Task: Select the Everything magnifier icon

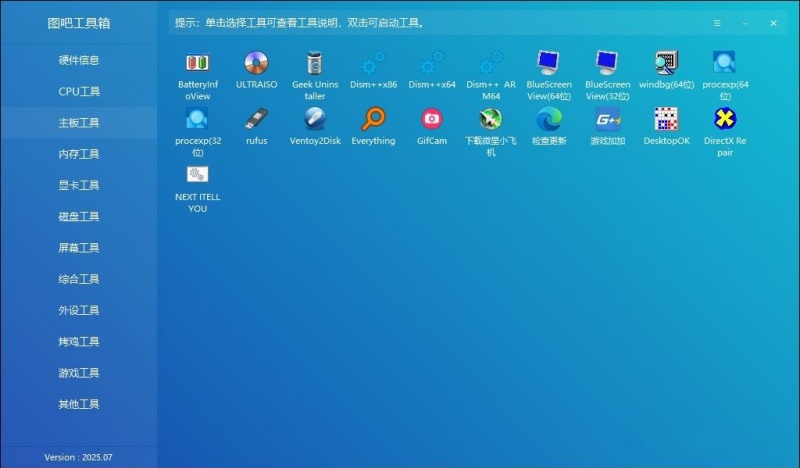Action: point(373,119)
